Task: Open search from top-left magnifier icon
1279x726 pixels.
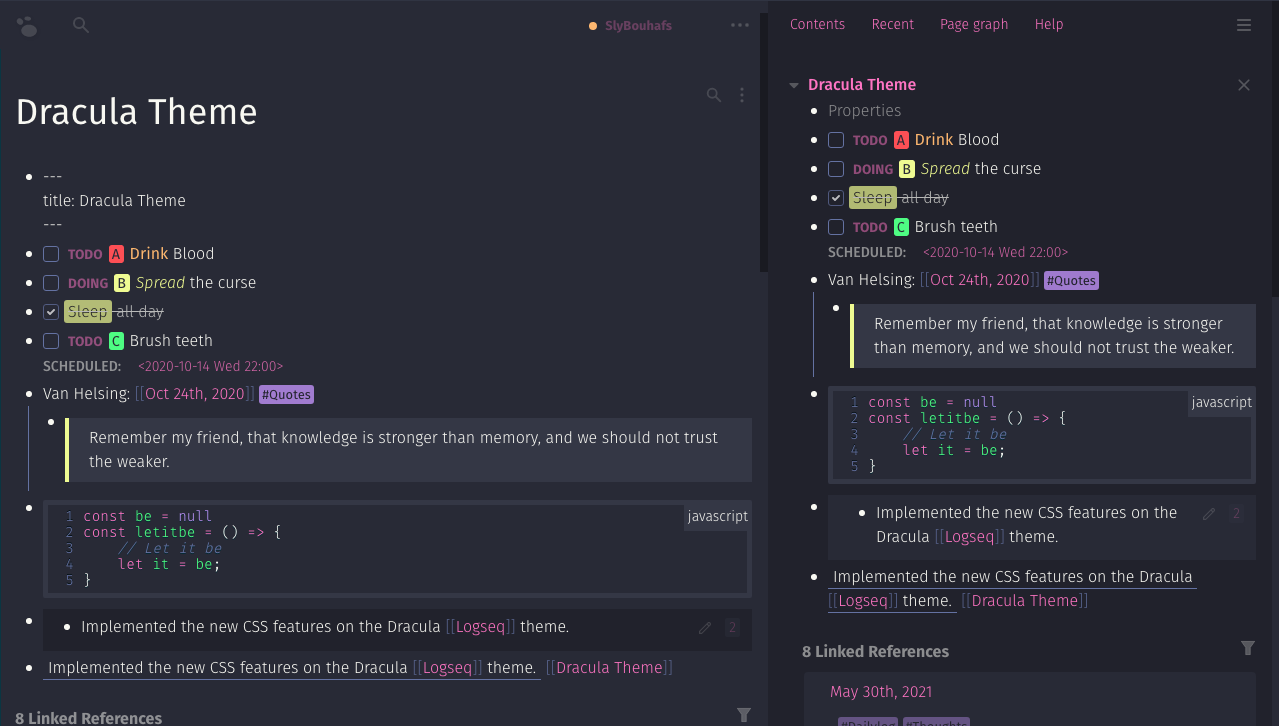Action: 81,26
